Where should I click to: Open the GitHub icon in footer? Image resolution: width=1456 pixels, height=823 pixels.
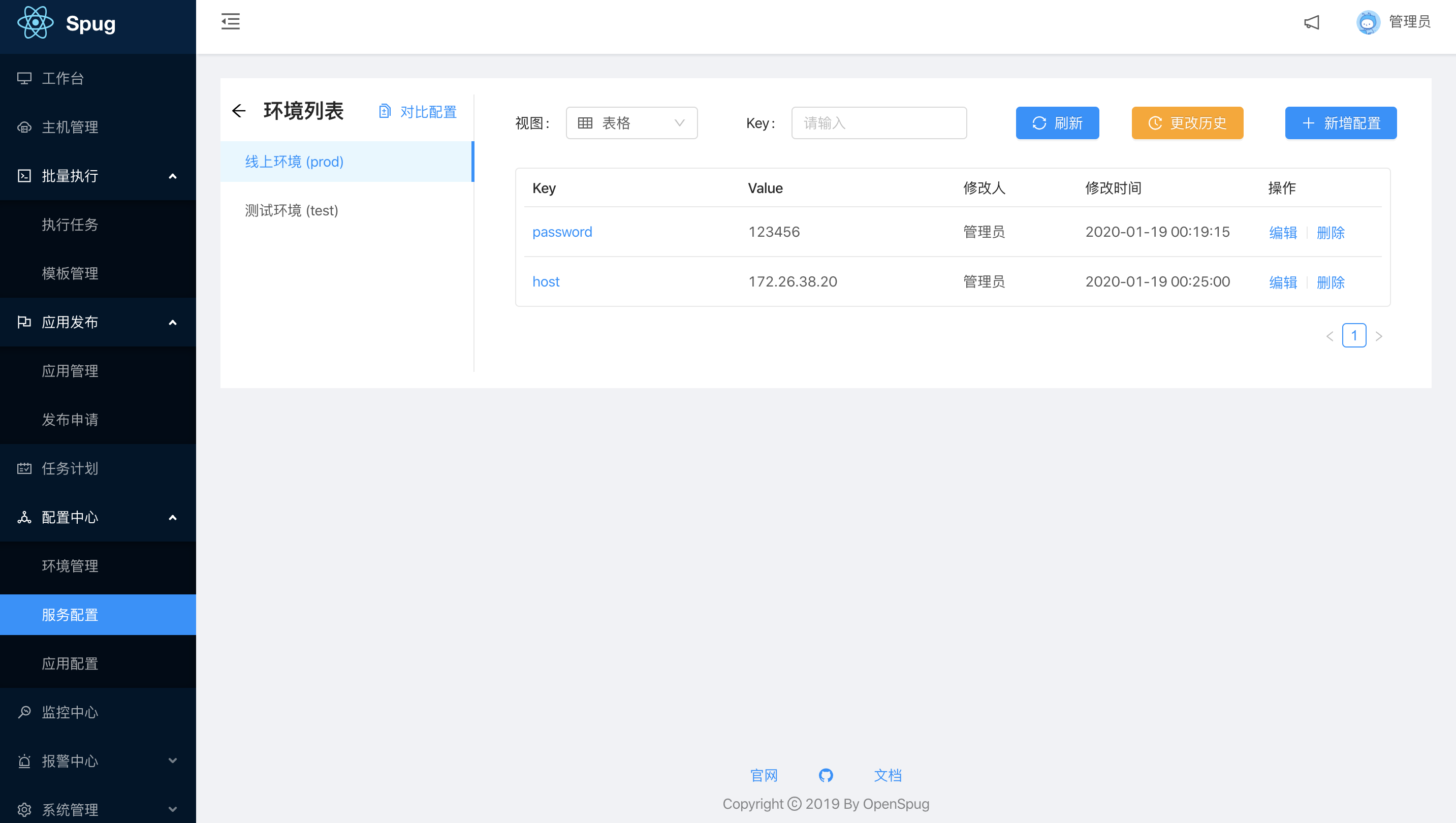pos(826,775)
